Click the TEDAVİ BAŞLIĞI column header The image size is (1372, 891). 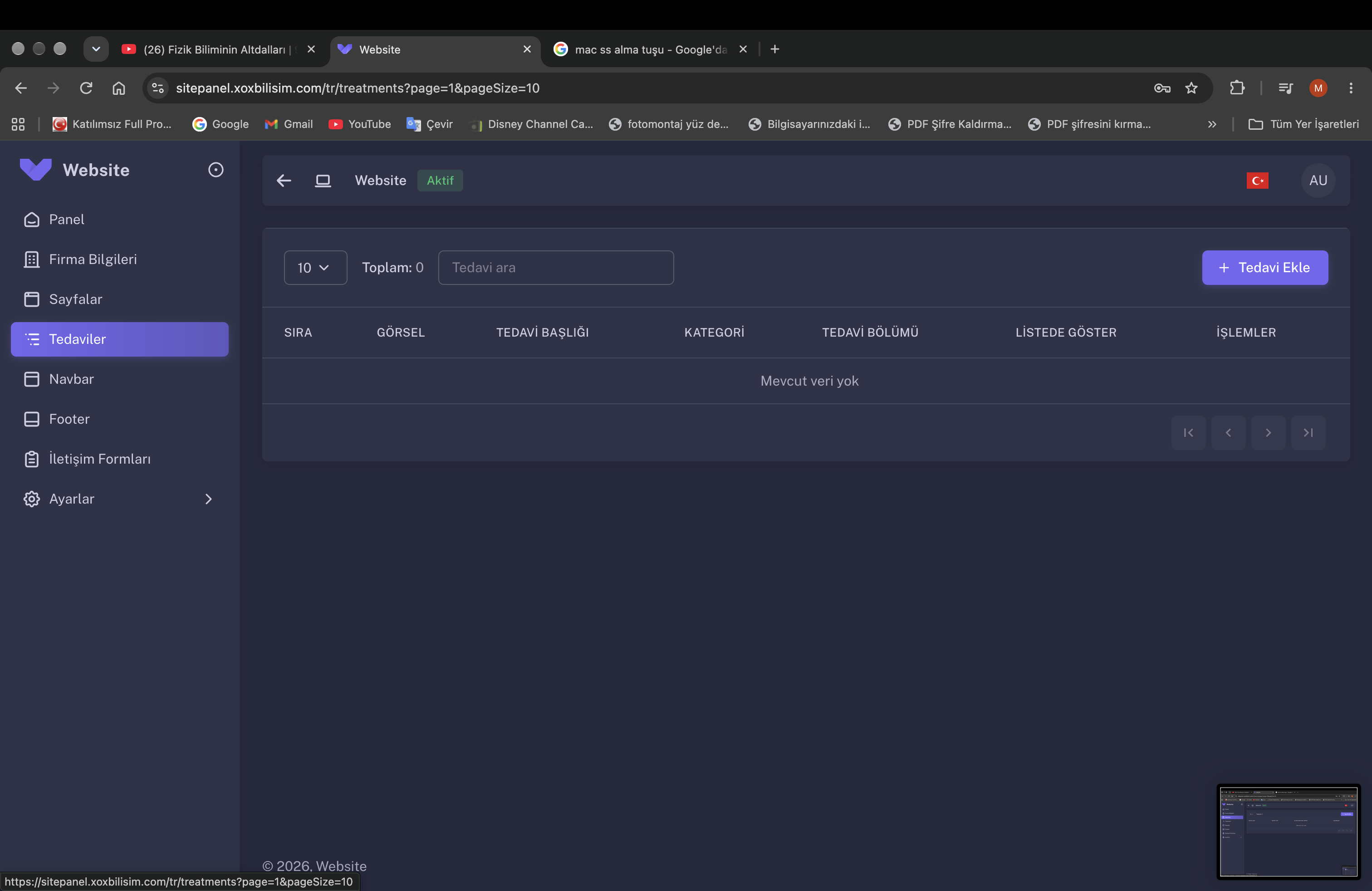click(x=543, y=332)
